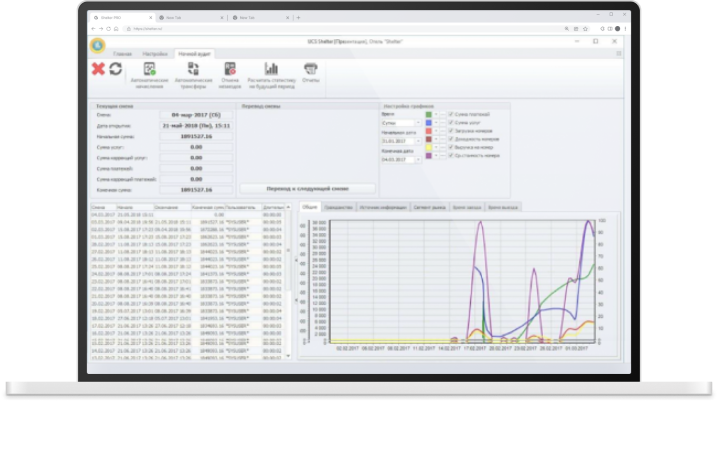
Task: Switch to the Время заезда chart tab
Action: coord(467,207)
